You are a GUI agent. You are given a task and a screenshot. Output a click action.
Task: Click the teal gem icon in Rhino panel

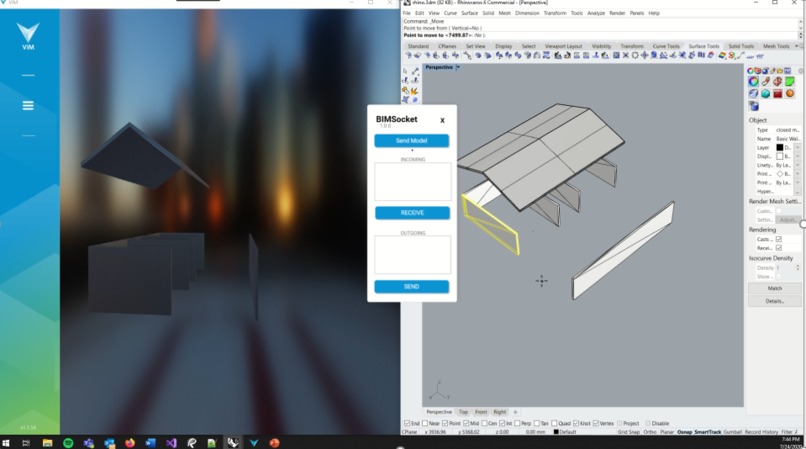(765, 94)
